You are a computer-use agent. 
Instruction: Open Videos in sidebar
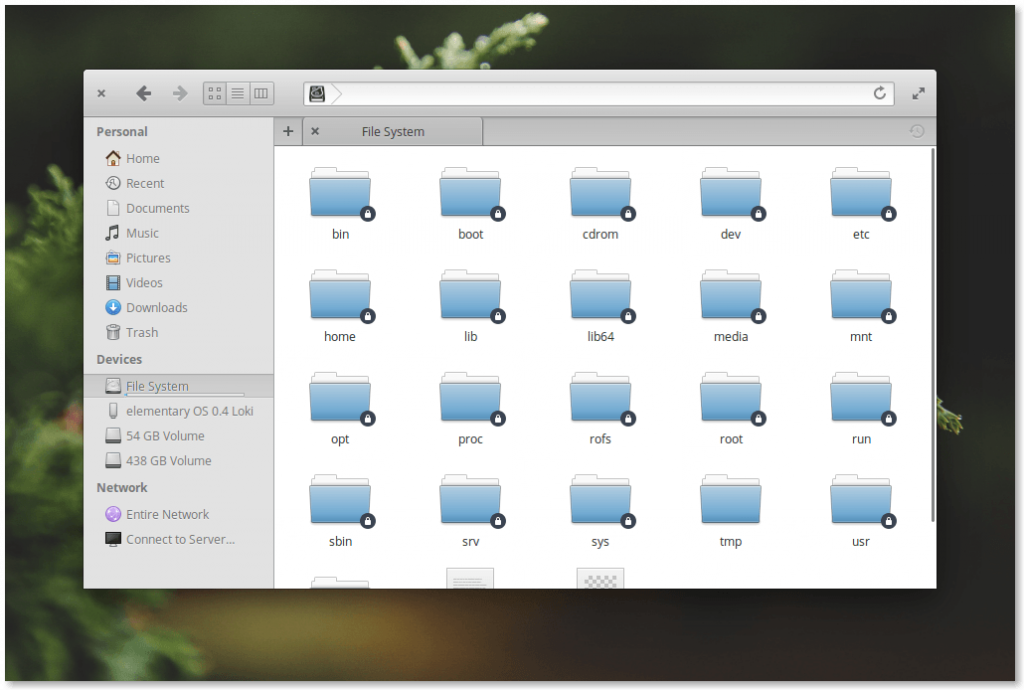(178, 283)
